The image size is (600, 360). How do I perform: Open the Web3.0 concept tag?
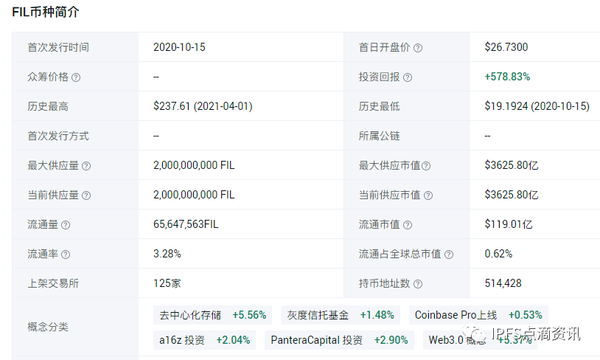coord(480,340)
